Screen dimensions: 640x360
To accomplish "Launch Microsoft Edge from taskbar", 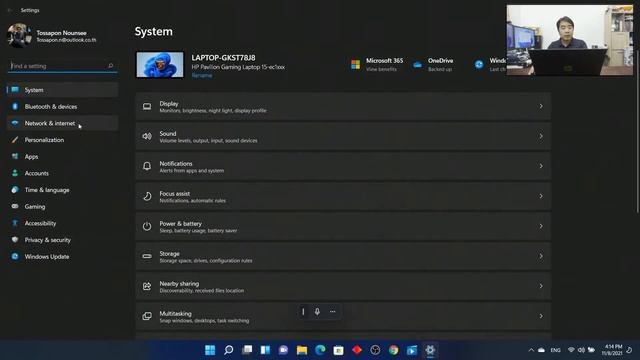I will coord(320,350).
